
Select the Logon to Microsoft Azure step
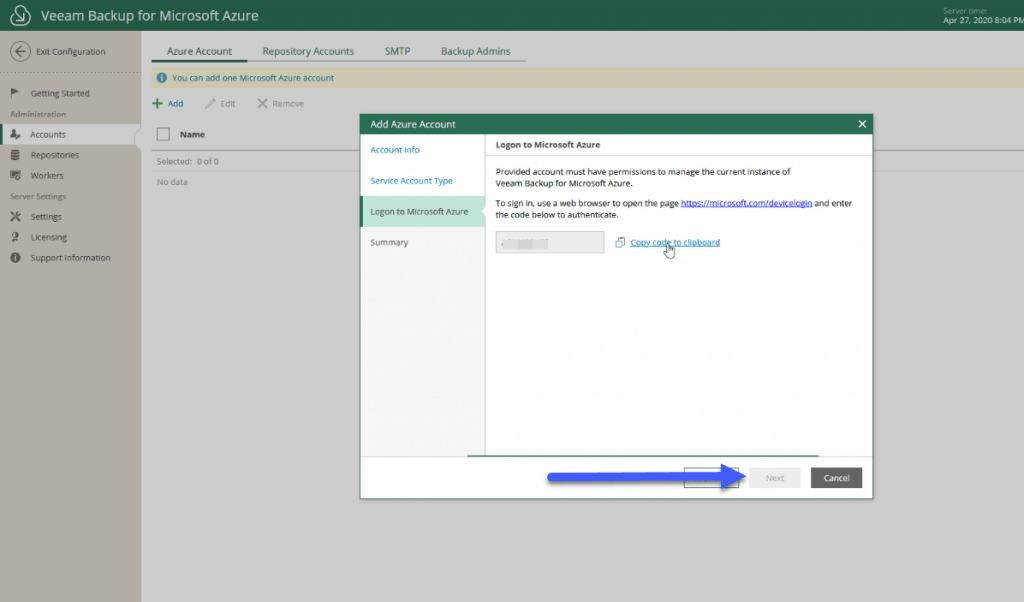423,212
